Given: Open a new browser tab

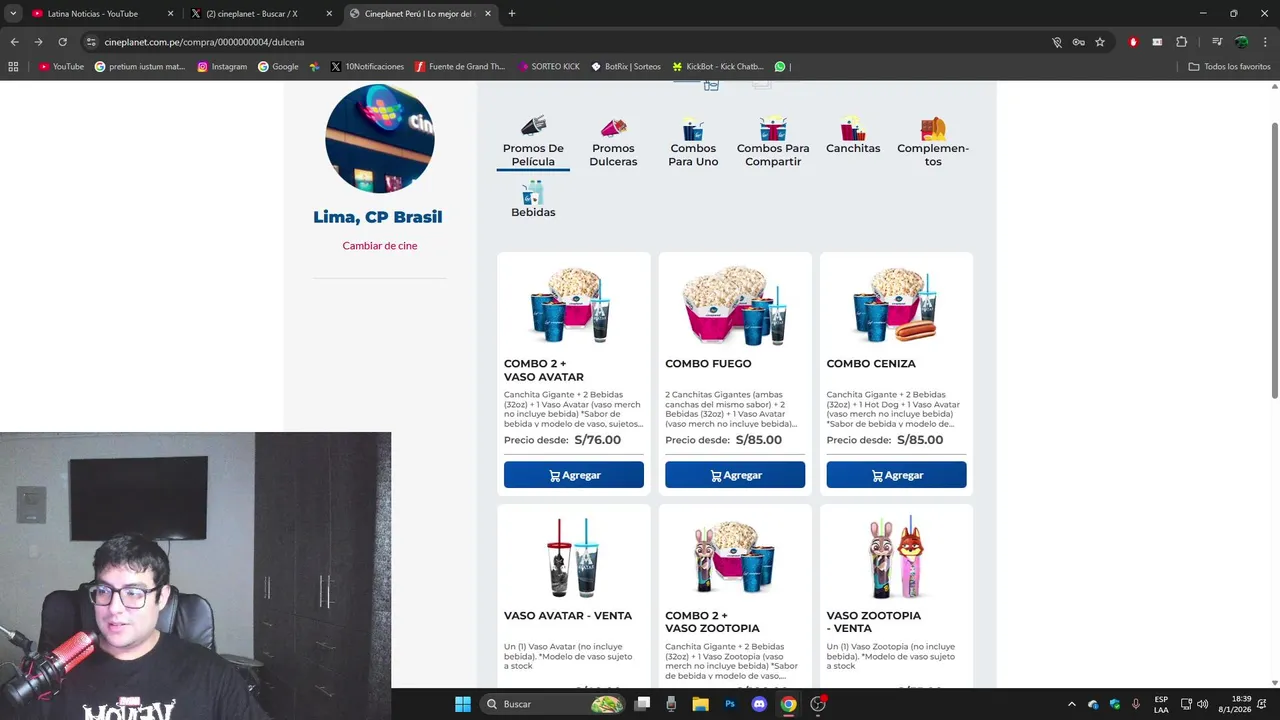Looking at the screenshot, I should 512,14.
